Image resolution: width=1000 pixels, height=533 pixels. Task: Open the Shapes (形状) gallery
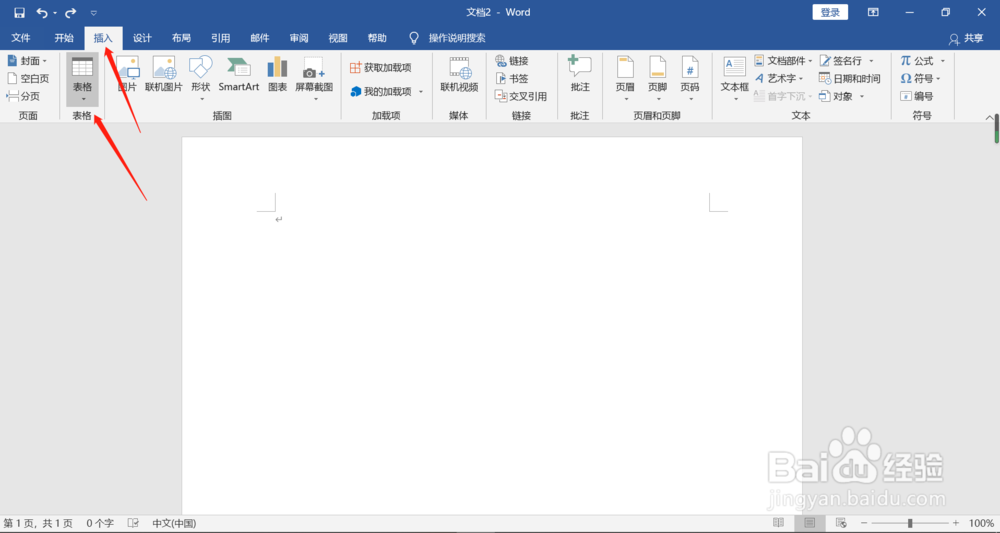tap(201, 78)
